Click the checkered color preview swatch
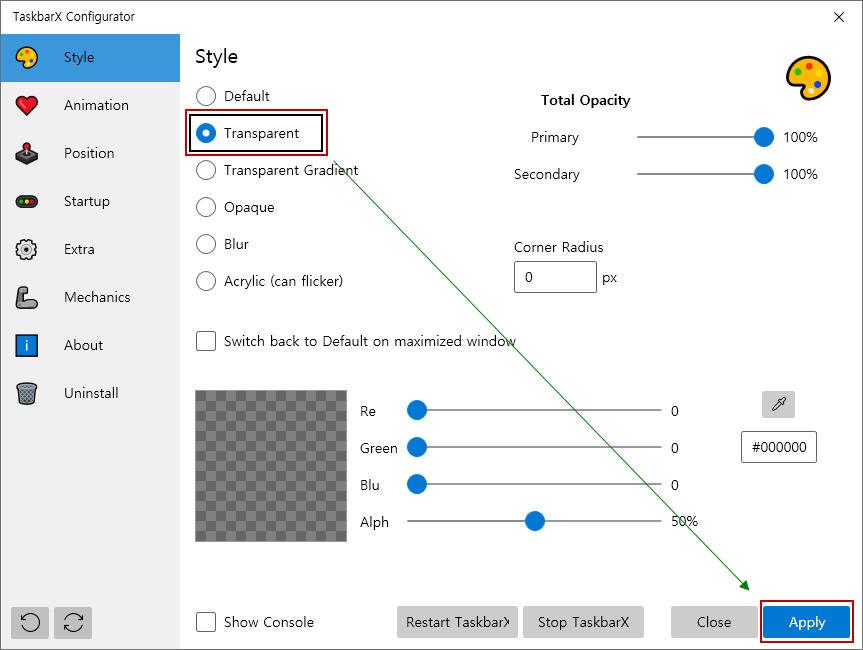The width and height of the screenshot is (863, 650). tap(271, 466)
